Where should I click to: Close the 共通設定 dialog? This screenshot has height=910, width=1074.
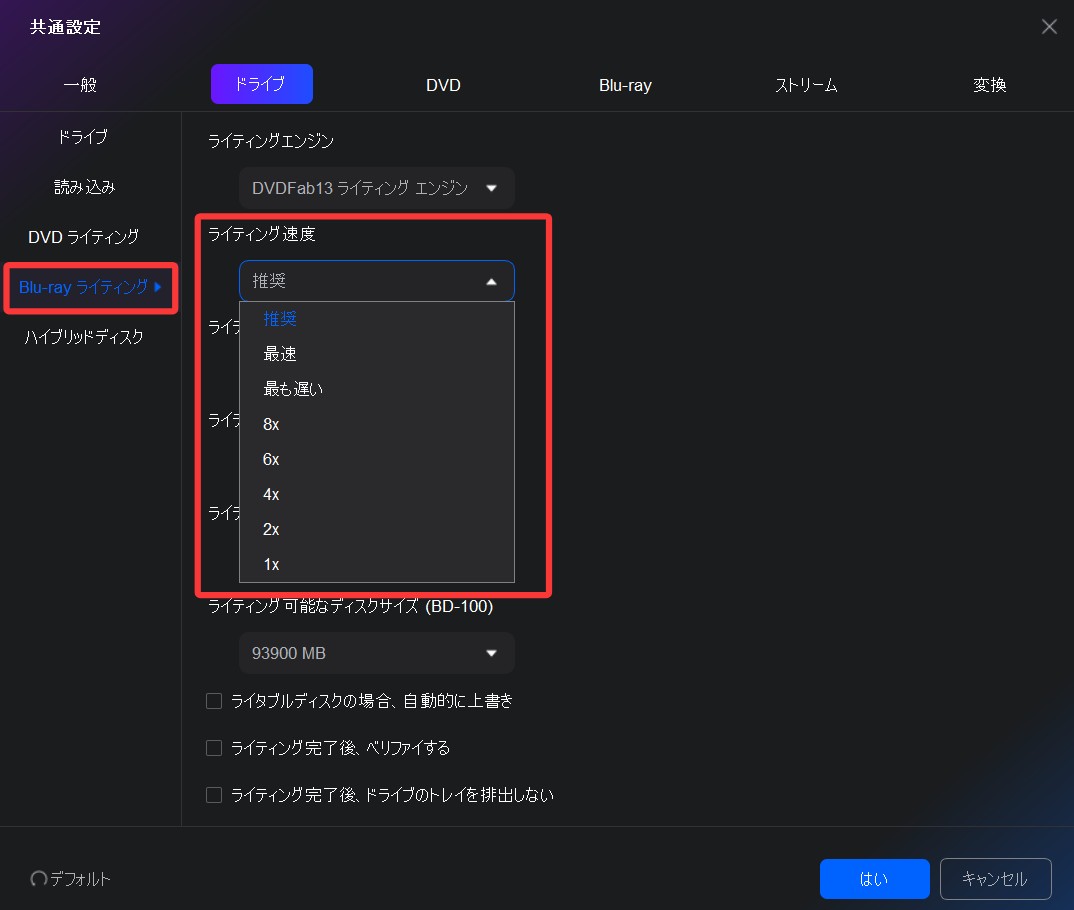pos(1049,26)
